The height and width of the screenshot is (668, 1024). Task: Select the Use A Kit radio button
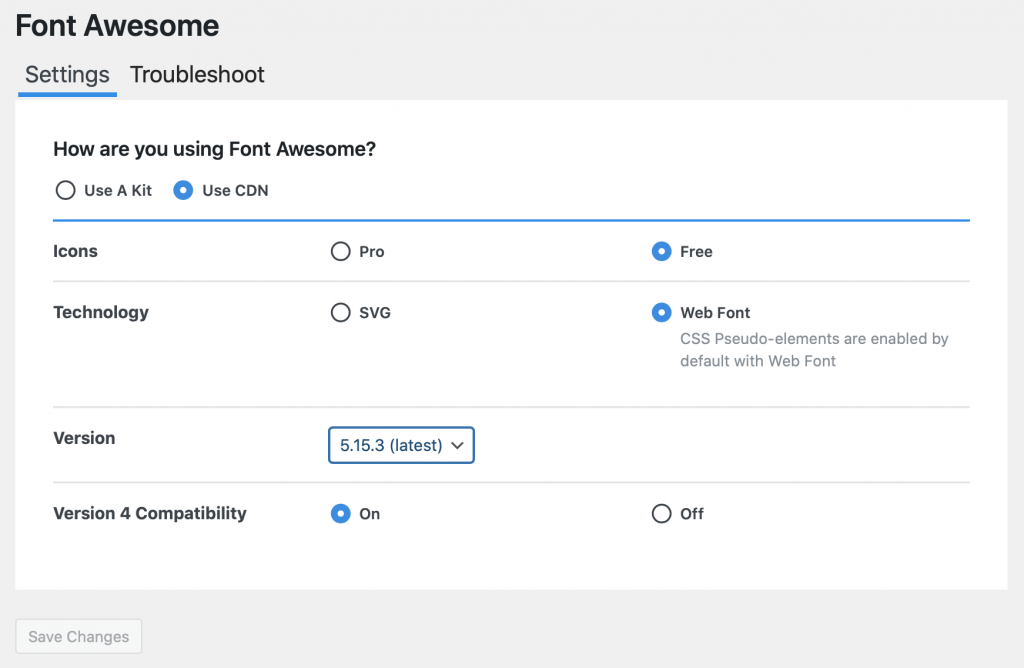[65, 190]
